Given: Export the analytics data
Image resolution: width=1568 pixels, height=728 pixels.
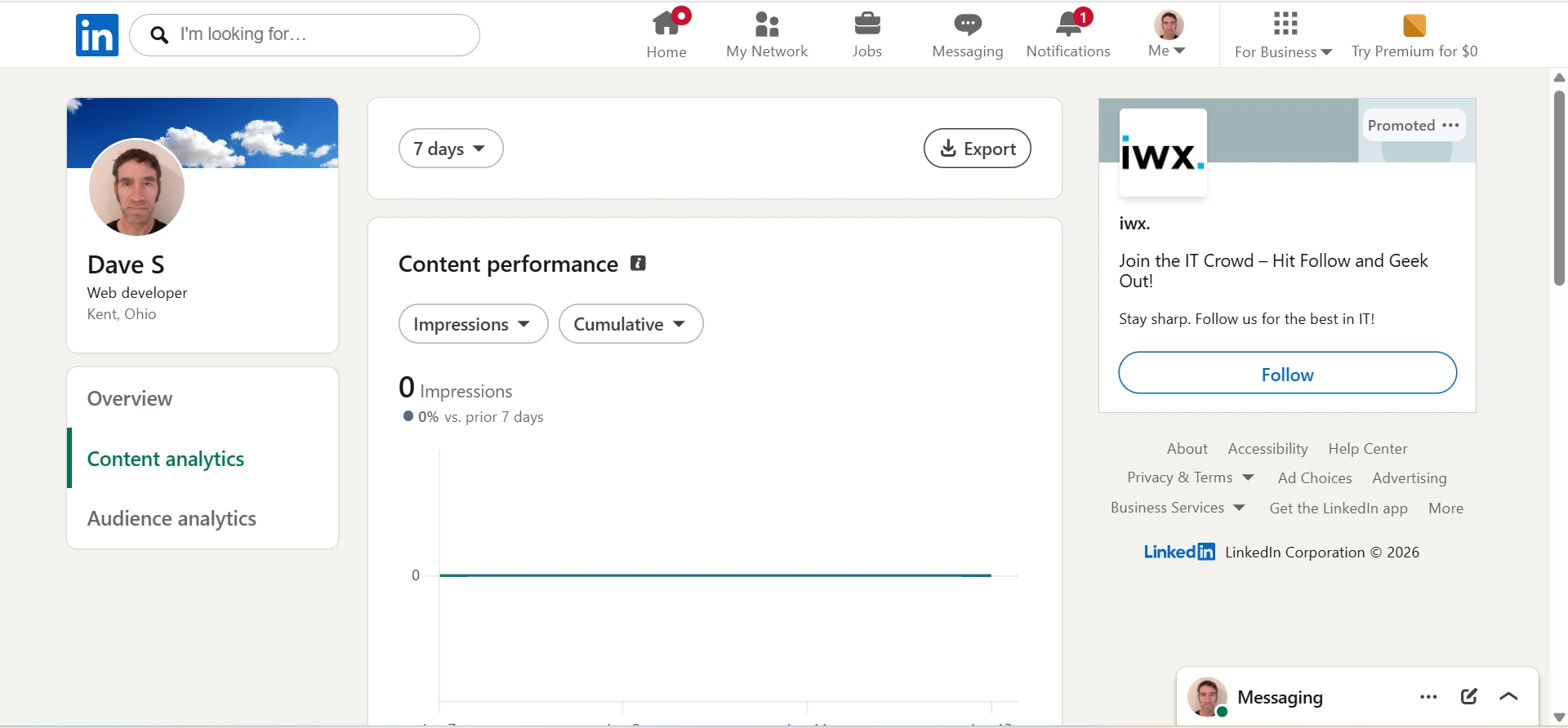Looking at the screenshot, I should tap(978, 149).
